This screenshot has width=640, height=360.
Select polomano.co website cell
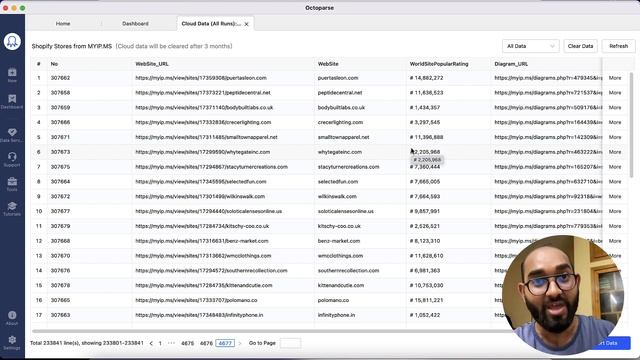[x=334, y=300]
